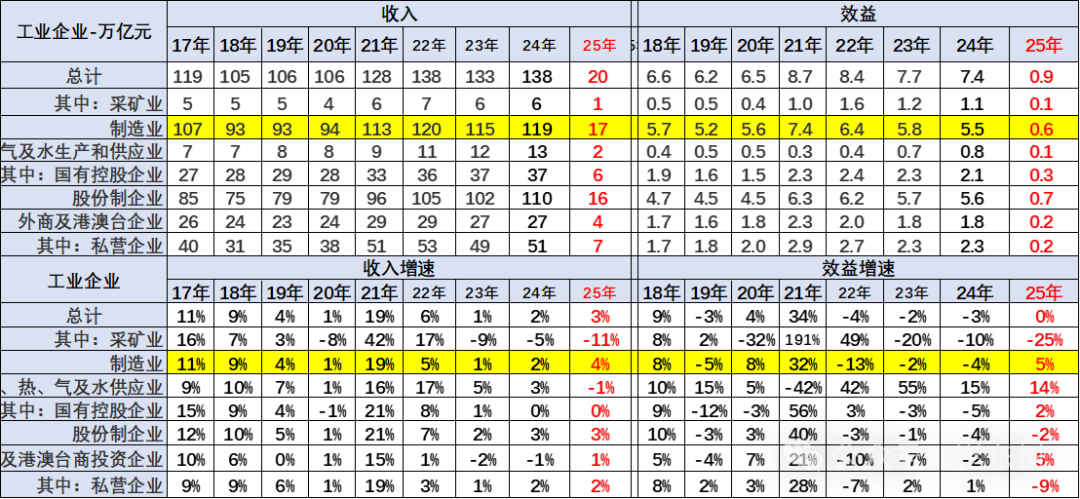Select 国有控股企业 效益增速 19年 value -12%
Image resolution: width=1080 pixels, height=499 pixels.
(709, 411)
